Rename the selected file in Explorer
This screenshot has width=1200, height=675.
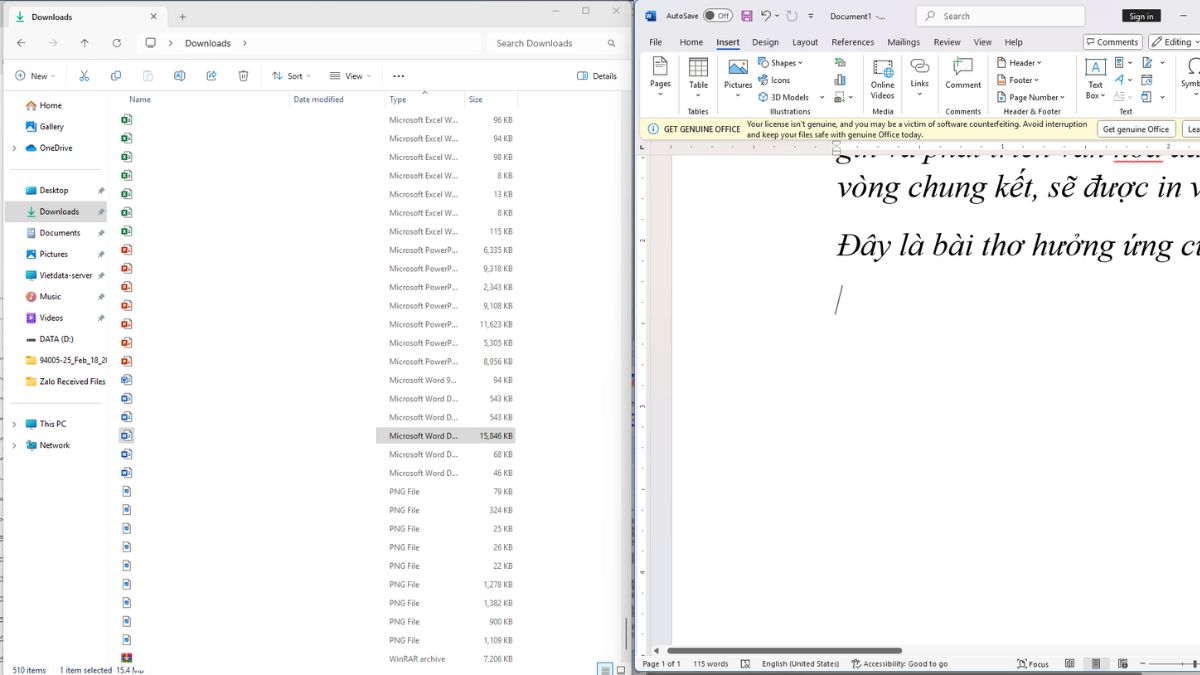pos(179,76)
